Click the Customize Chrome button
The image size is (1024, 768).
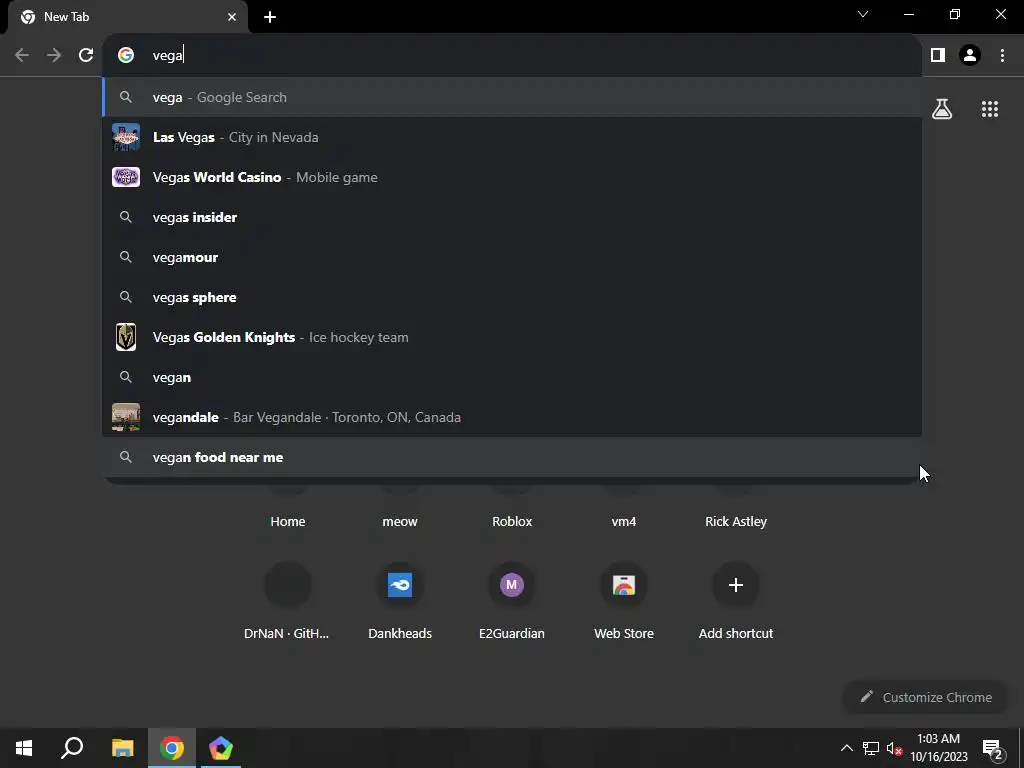click(x=926, y=697)
